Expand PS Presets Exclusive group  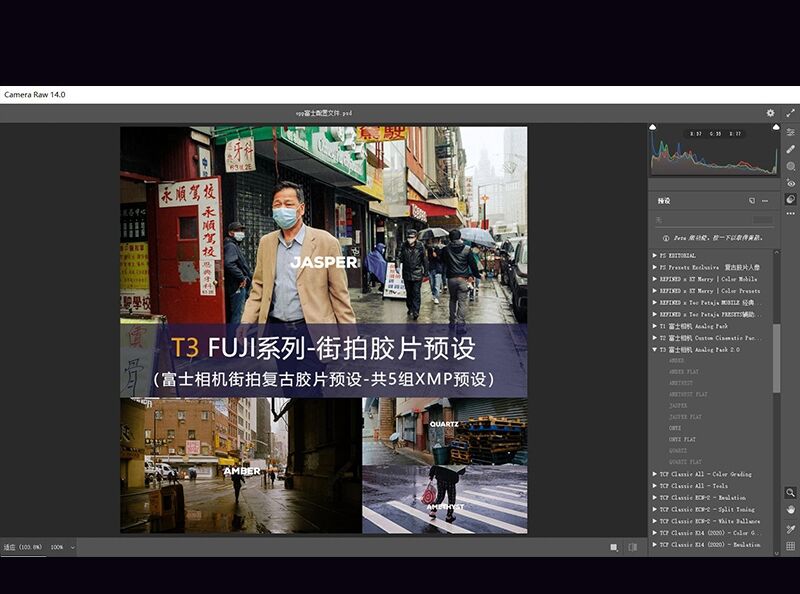click(655, 267)
